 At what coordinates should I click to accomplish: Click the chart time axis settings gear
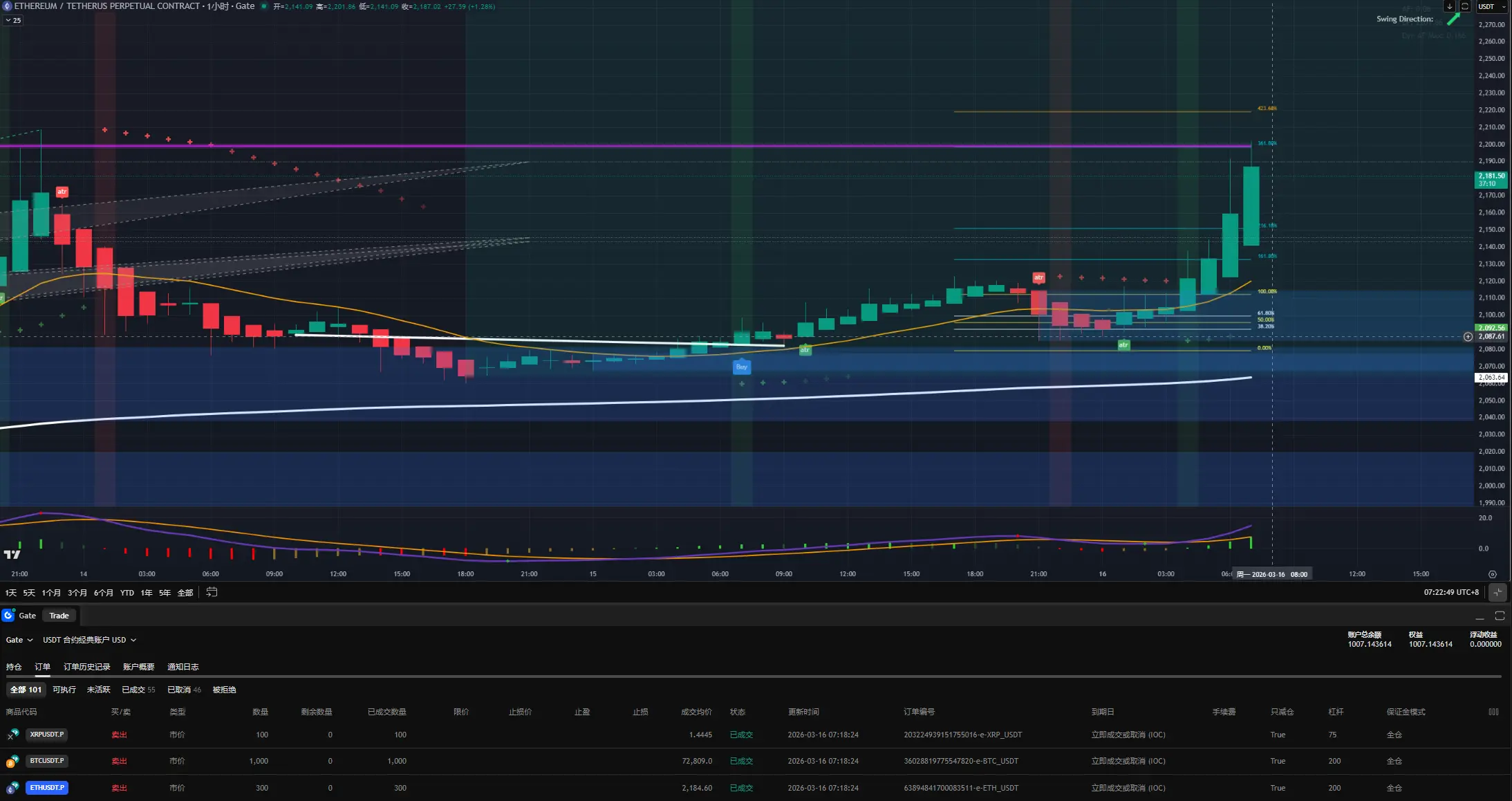click(x=1492, y=574)
